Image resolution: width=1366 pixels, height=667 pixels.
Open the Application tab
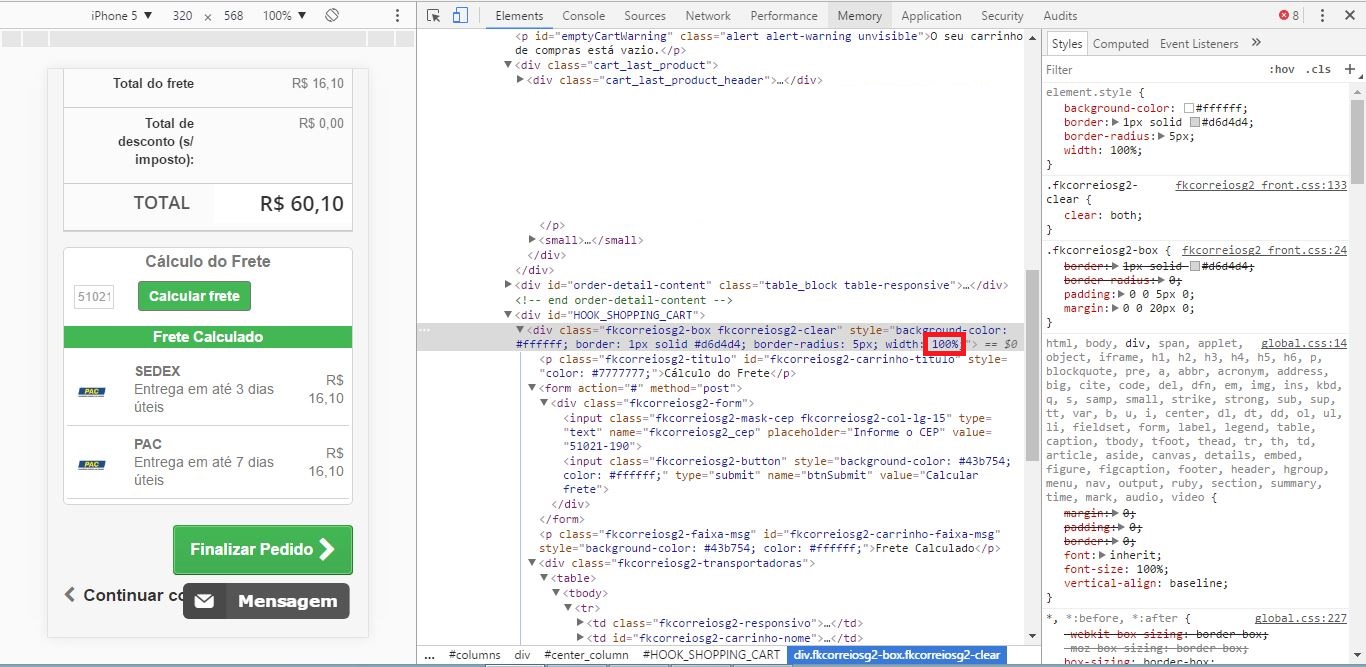pos(931,16)
